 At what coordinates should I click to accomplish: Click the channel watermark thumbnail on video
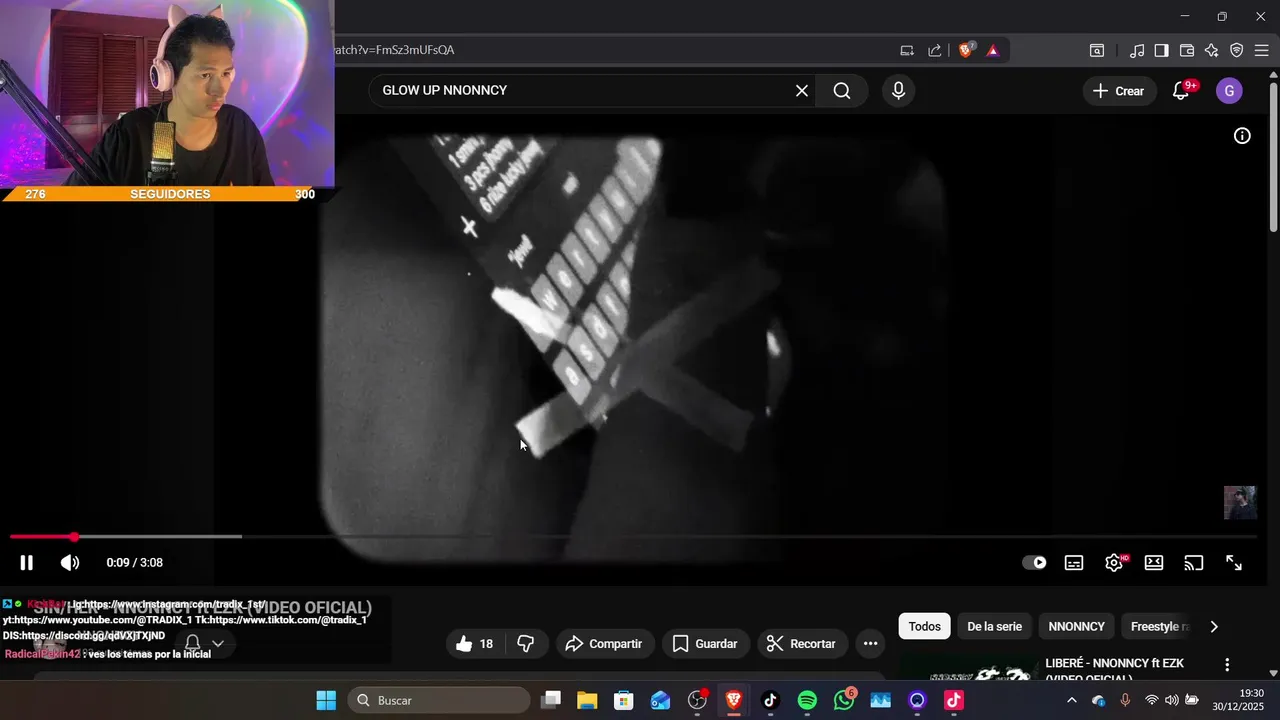pos(1240,503)
